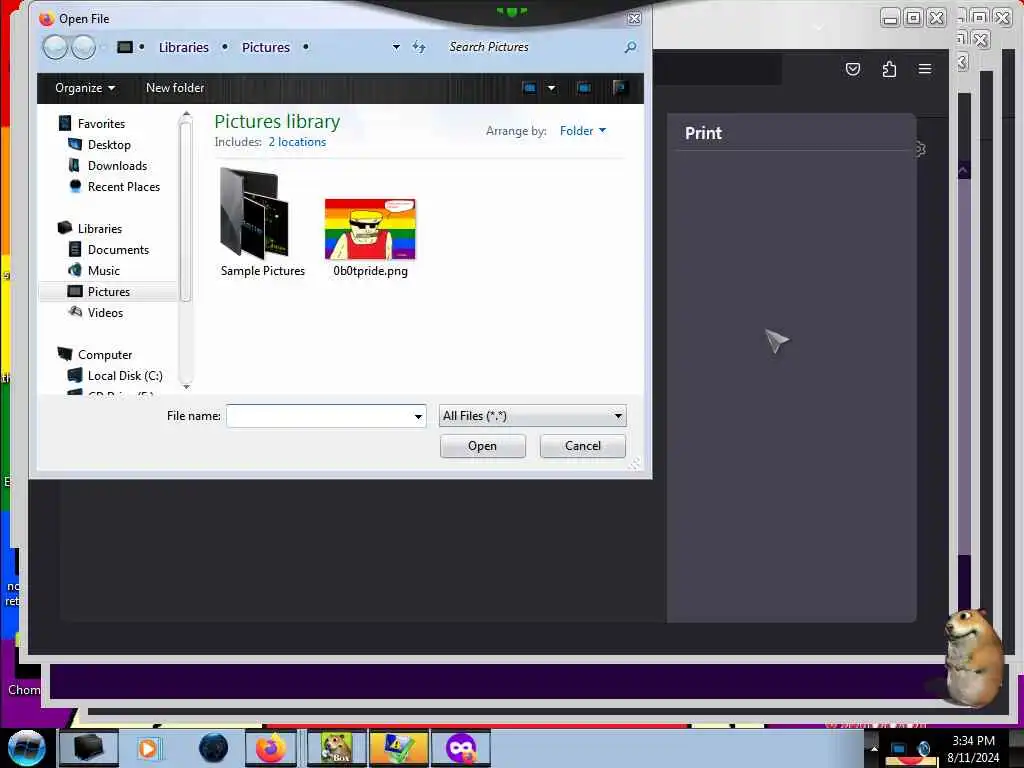Show hidden tray icons arrow

pyautogui.click(x=874, y=748)
